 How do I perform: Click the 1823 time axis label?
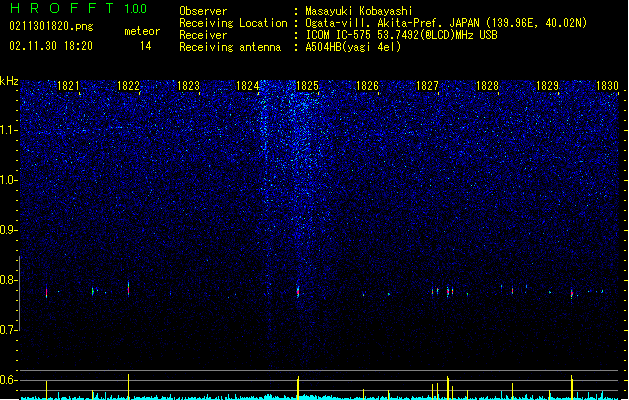188,86
